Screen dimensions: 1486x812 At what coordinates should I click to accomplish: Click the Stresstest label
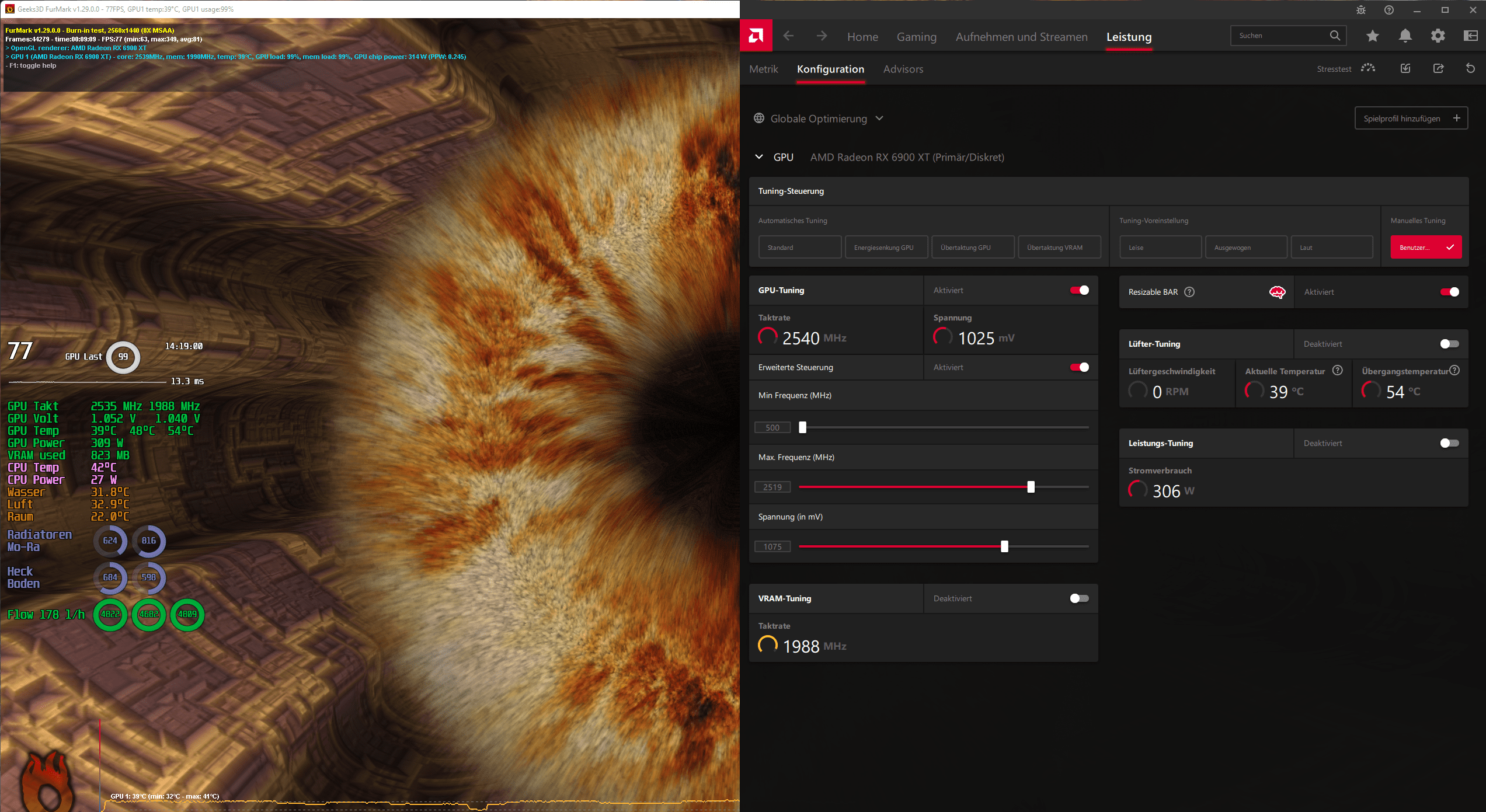(x=1334, y=69)
